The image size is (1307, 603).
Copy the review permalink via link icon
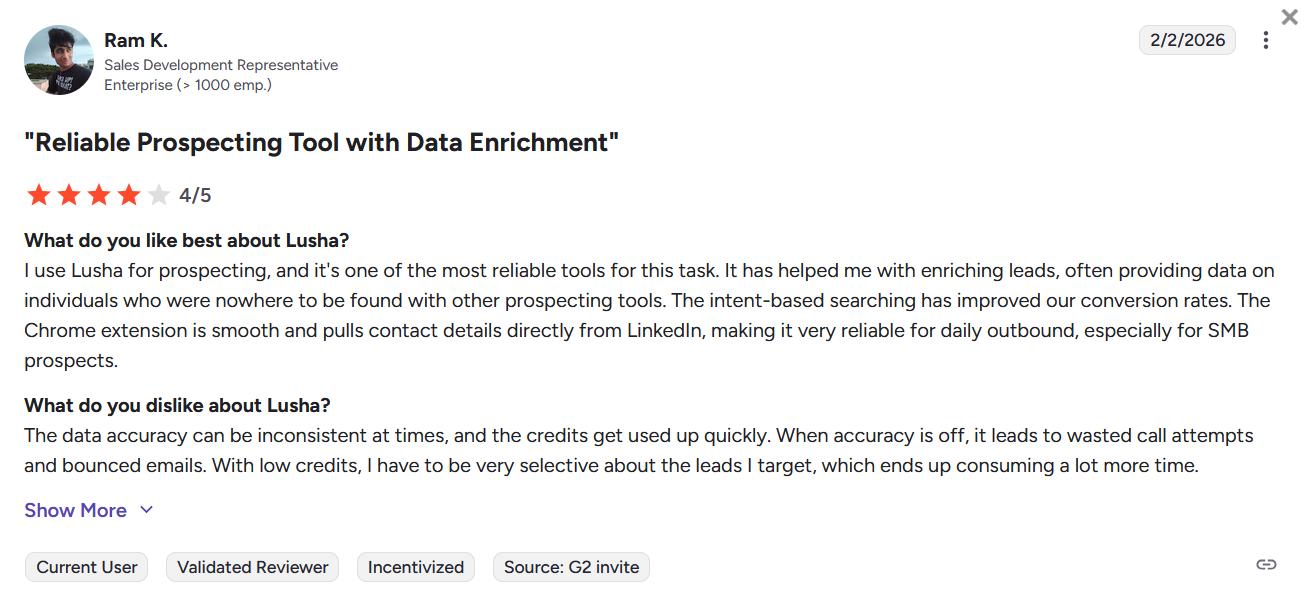(x=1266, y=565)
